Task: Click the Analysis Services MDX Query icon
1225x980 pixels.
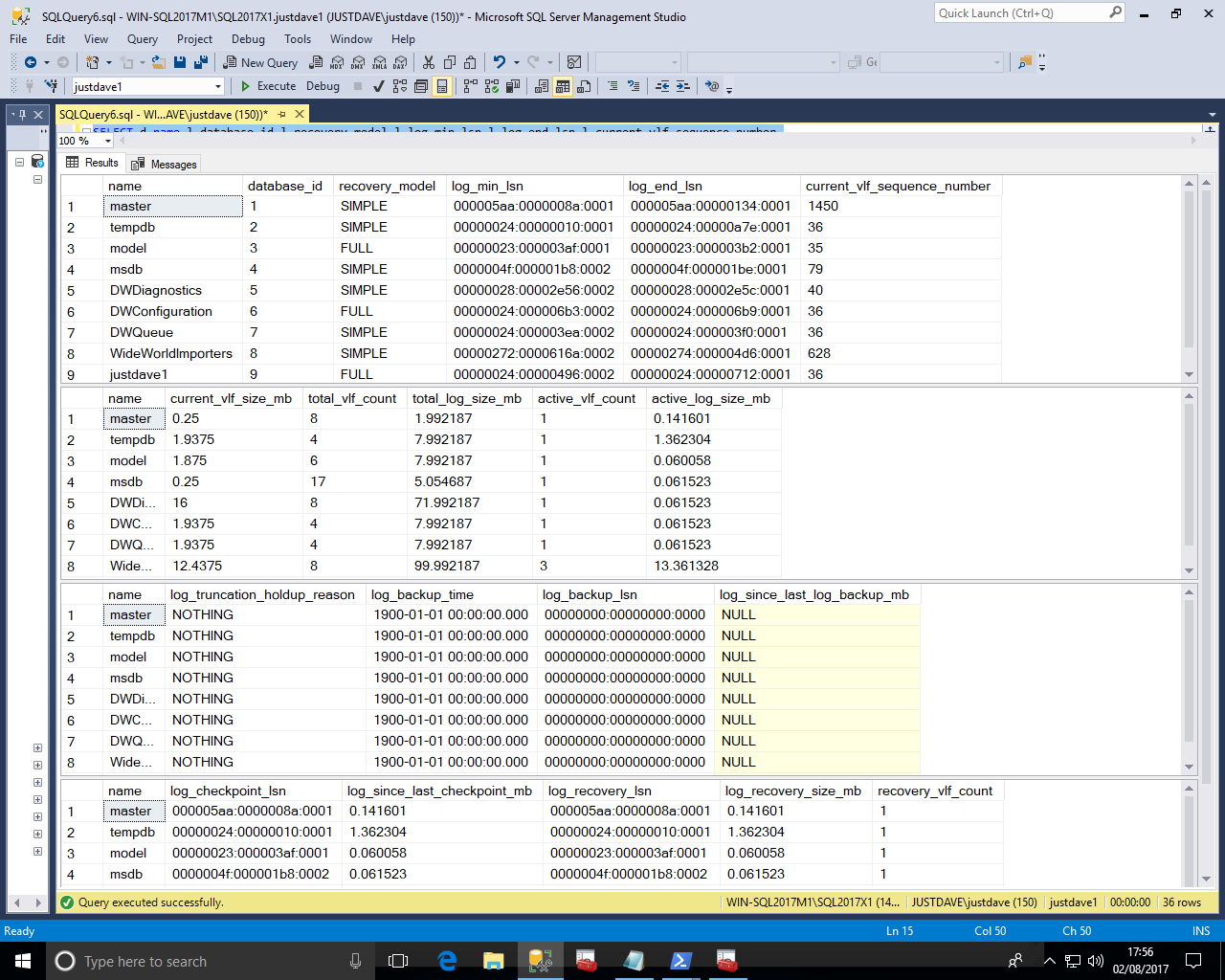Action: [336, 62]
